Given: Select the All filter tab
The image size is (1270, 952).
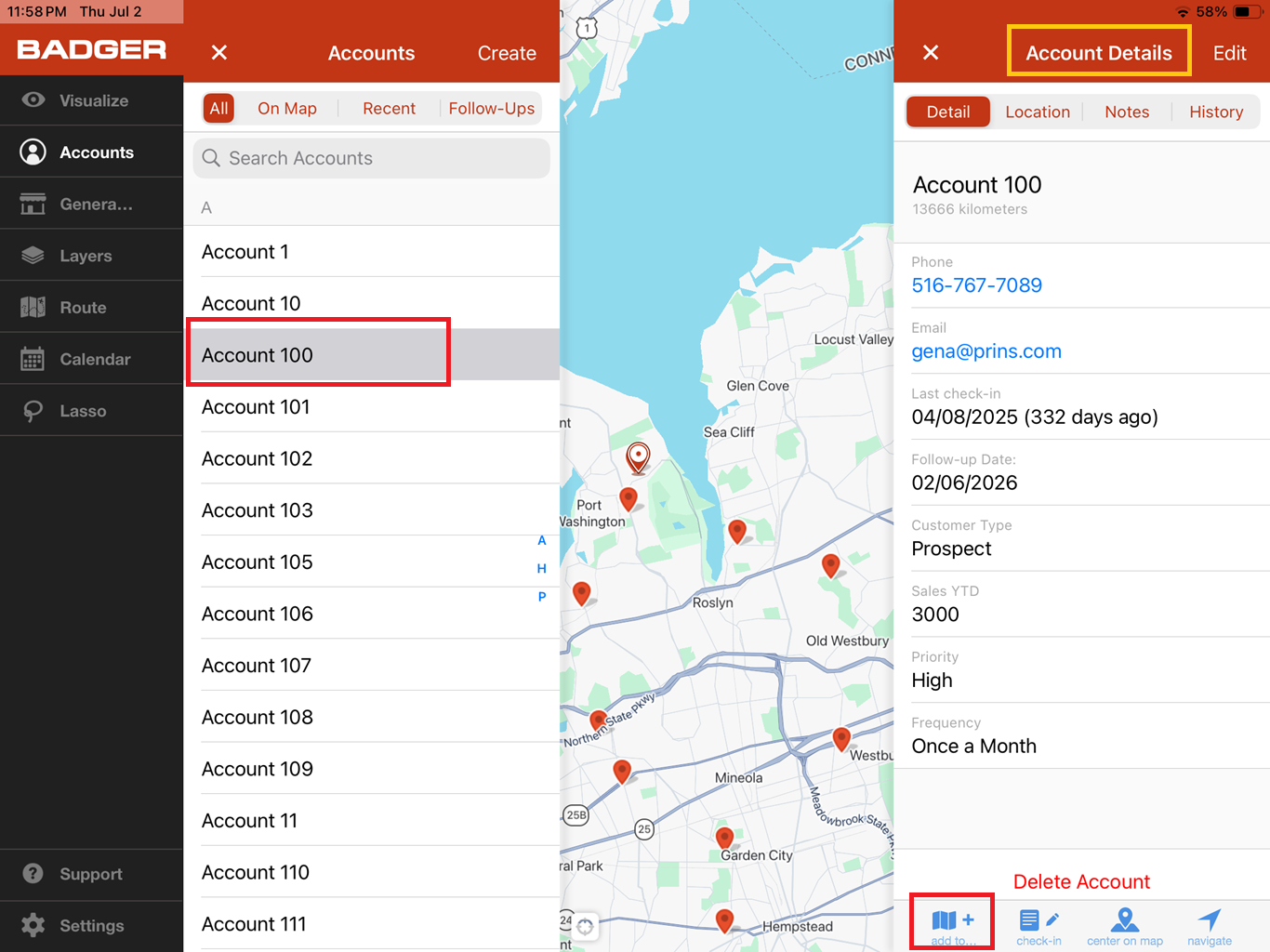Looking at the screenshot, I should pos(218,108).
